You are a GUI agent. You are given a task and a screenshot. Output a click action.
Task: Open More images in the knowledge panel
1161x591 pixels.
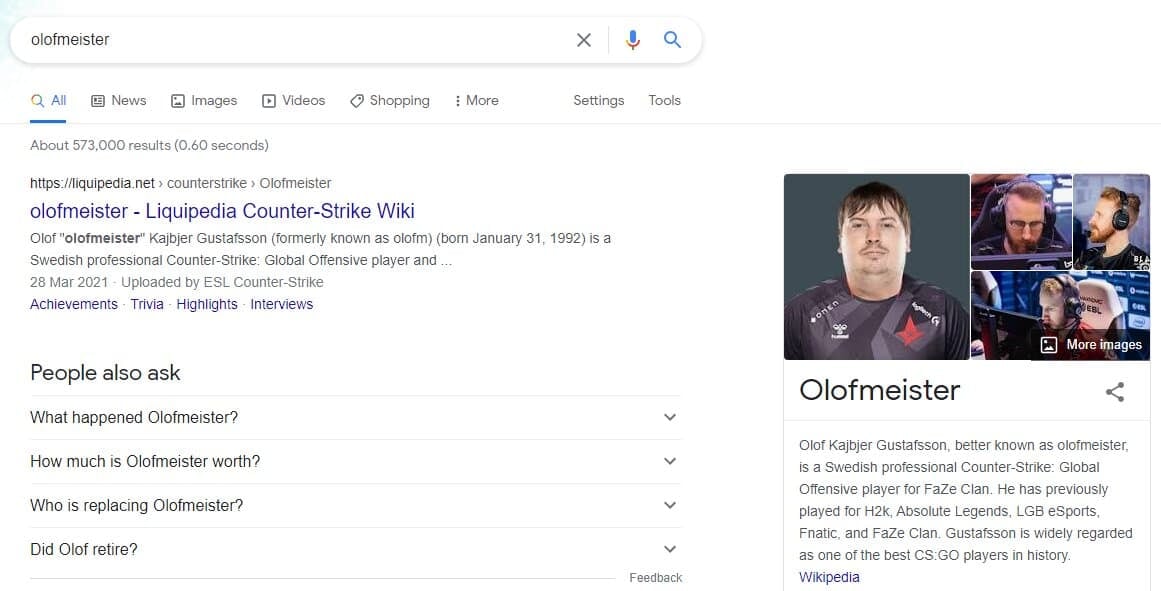coord(1092,345)
